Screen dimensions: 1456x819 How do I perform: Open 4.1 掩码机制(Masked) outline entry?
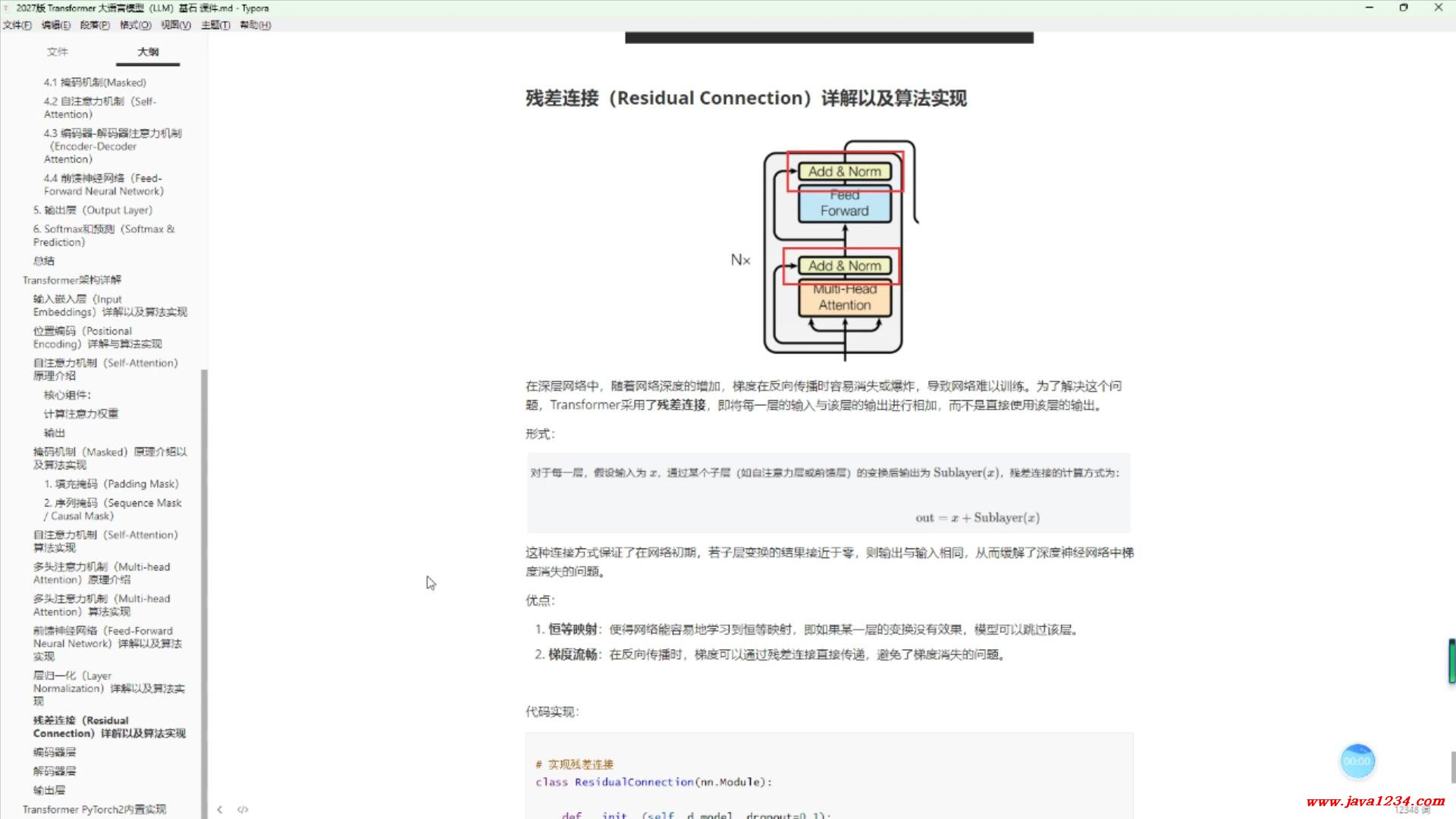pyautogui.click(x=95, y=82)
